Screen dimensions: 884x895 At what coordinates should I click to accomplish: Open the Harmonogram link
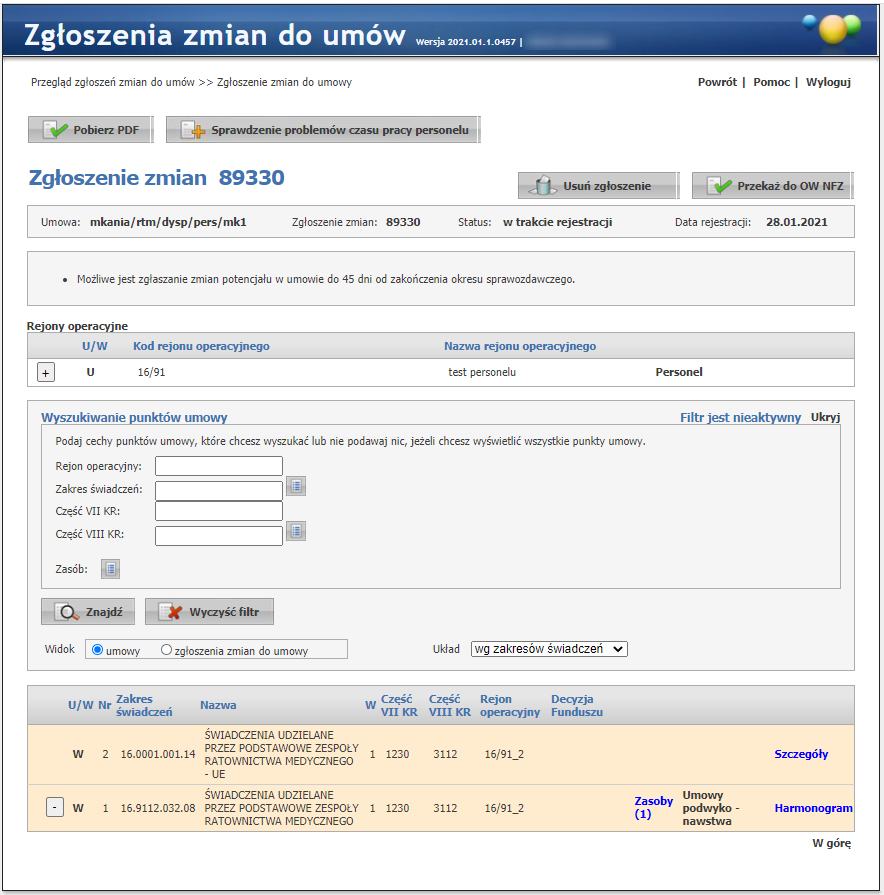pos(813,808)
